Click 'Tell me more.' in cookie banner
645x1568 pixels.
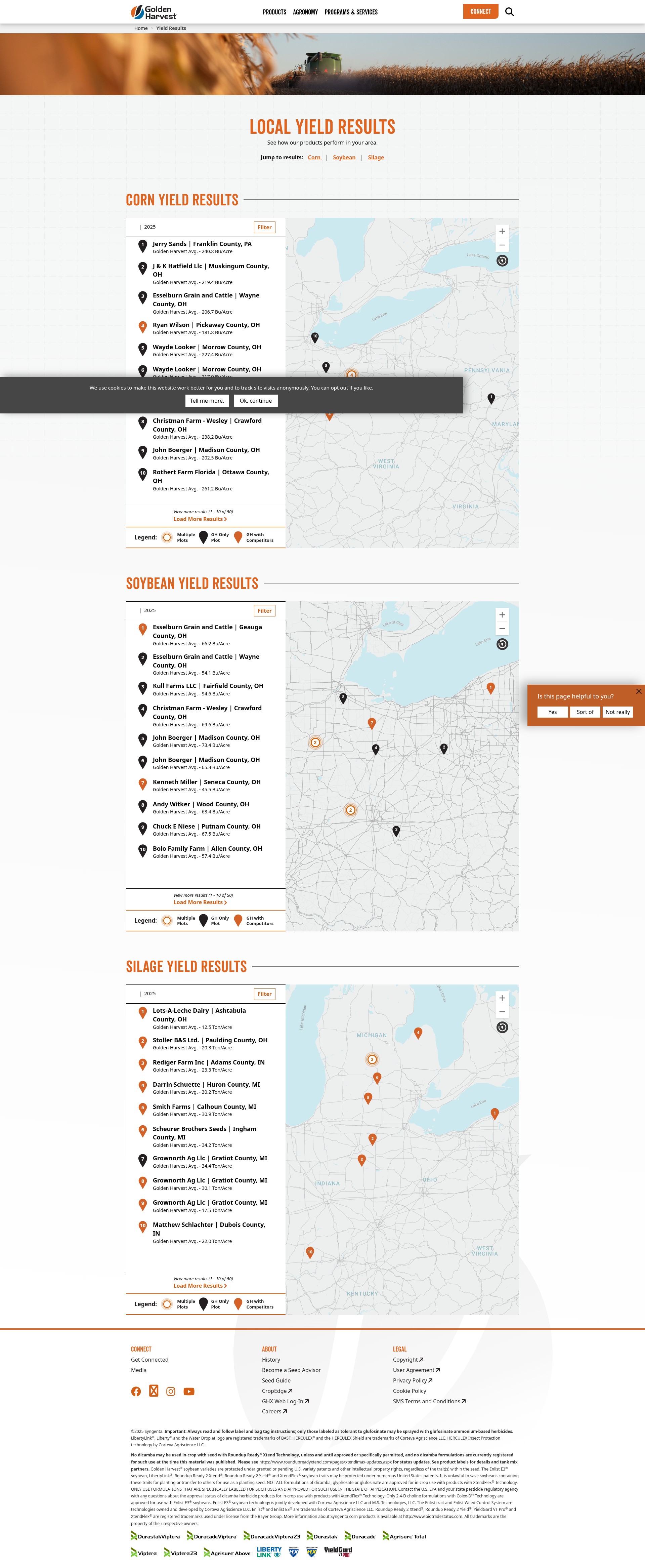[x=207, y=401]
